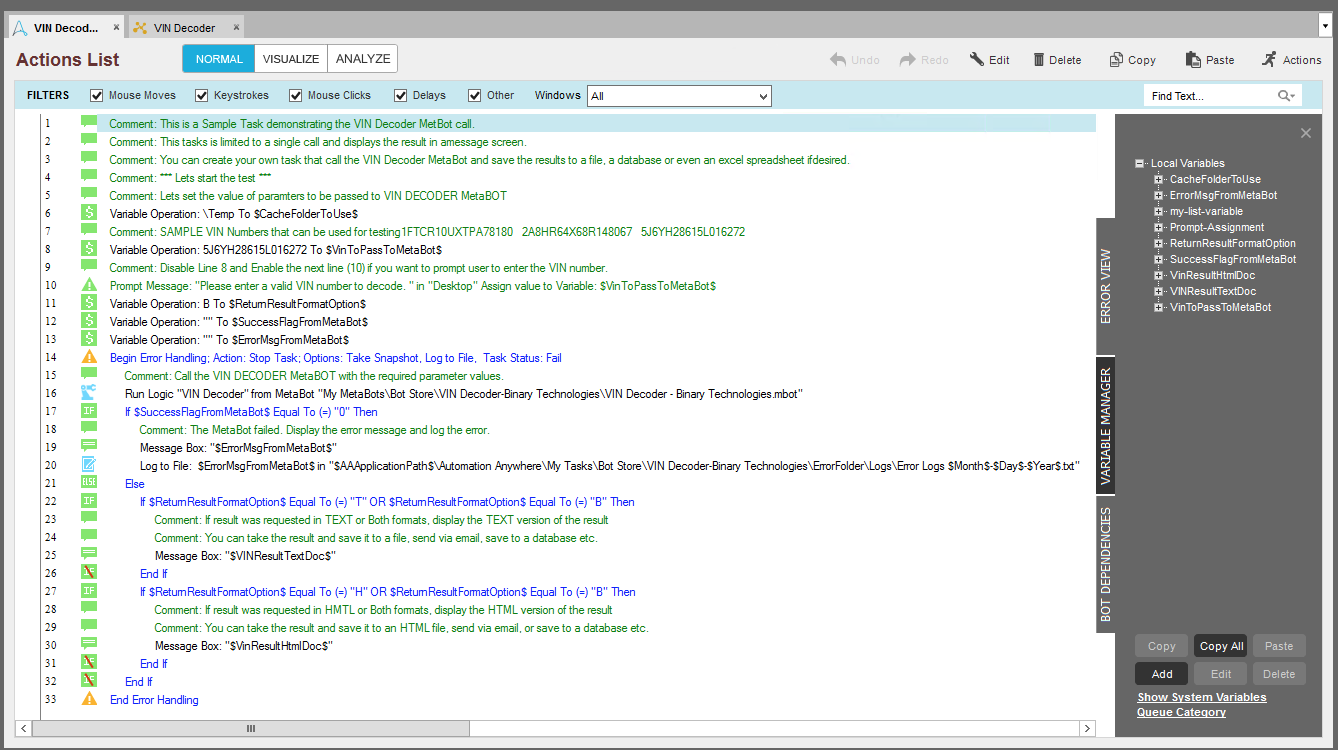Click the Log to File icon on line 20
Image resolution: width=1338 pixels, height=750 pixels.
tap(89, 466)
